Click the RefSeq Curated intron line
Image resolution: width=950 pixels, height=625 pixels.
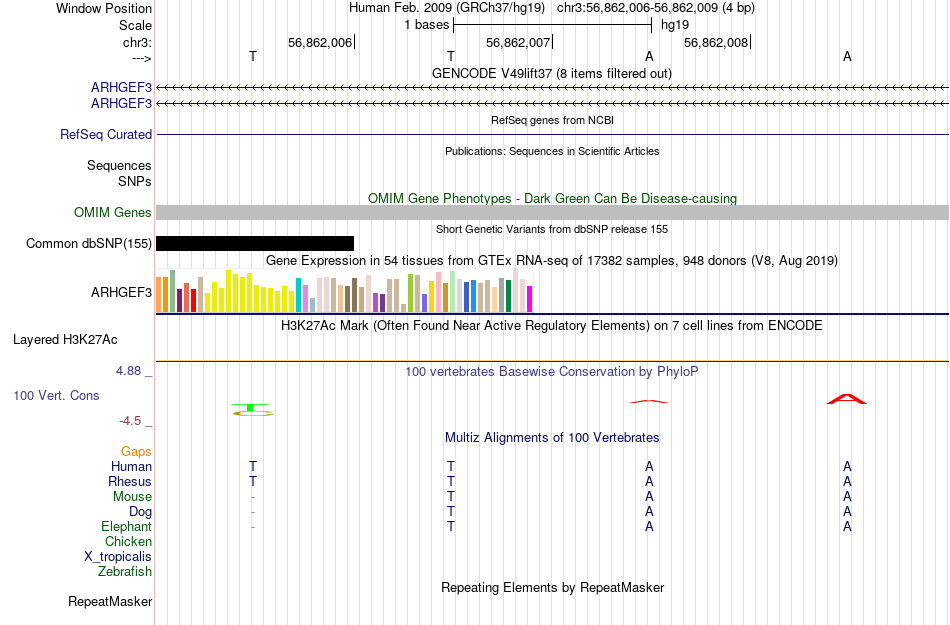tap(552, 134)
